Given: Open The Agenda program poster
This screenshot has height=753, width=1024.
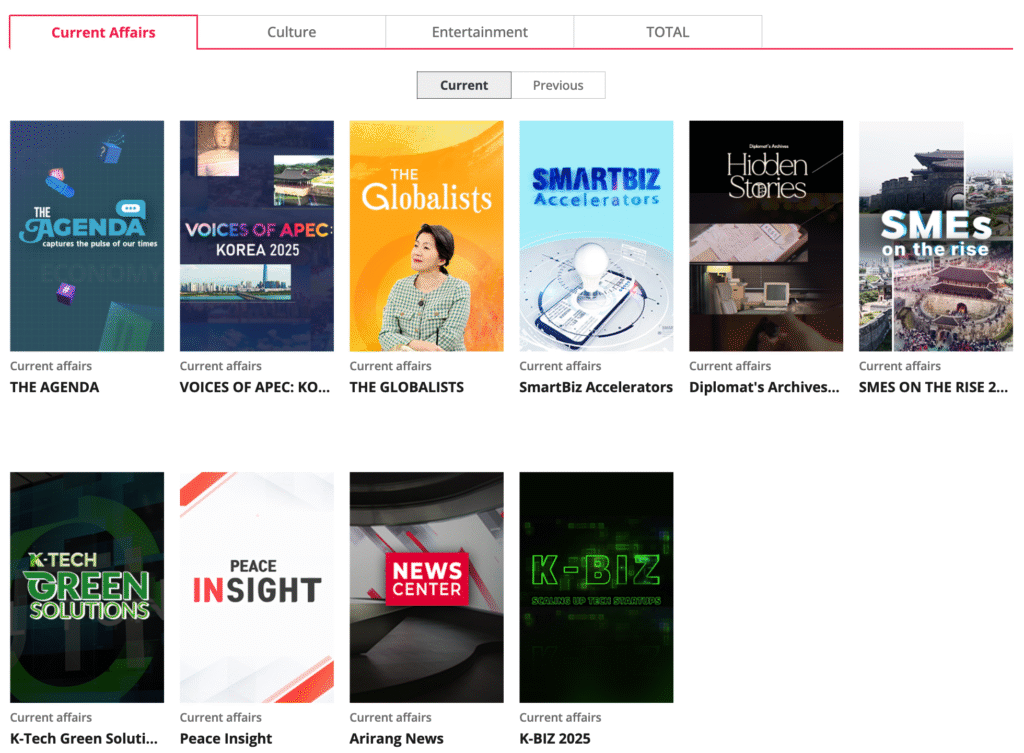Looking at the screenshot, I should click(x=87, y=236).
